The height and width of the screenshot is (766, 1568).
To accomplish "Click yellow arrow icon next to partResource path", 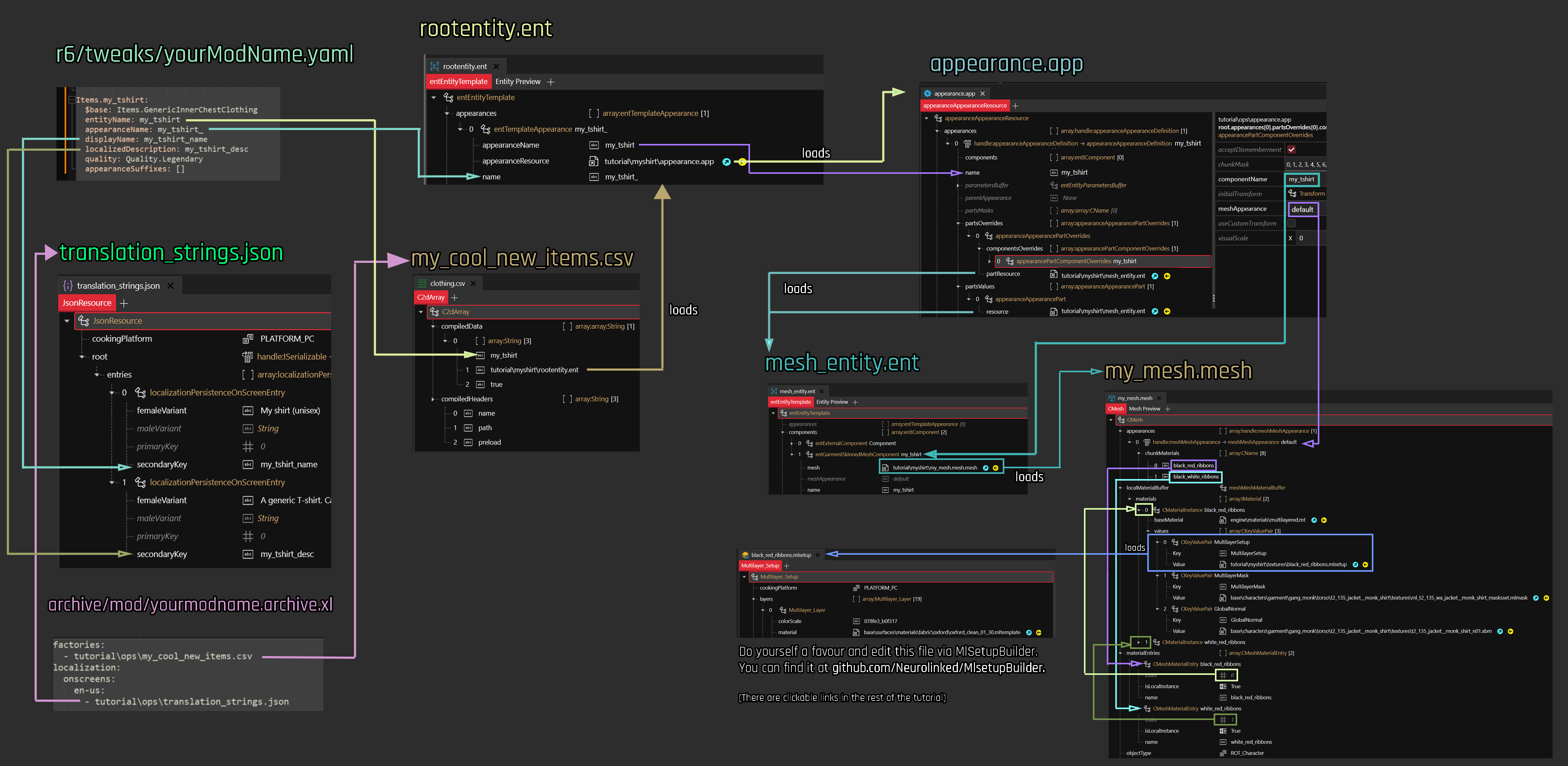I will [1167, 276].
